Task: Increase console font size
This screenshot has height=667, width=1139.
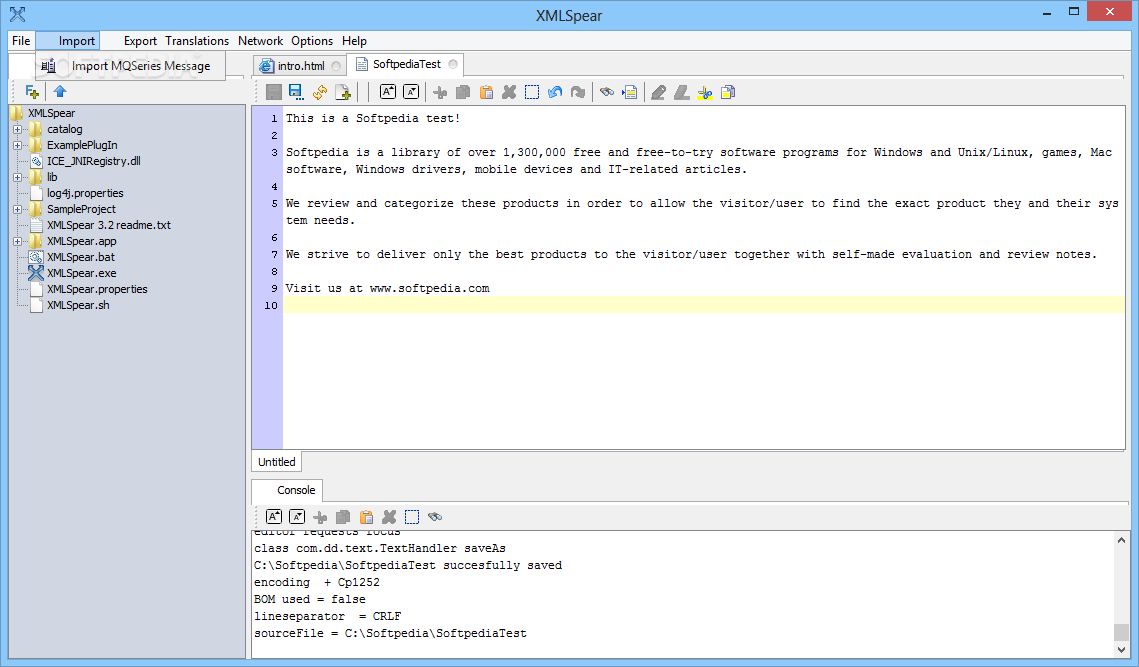Action: 274,517
